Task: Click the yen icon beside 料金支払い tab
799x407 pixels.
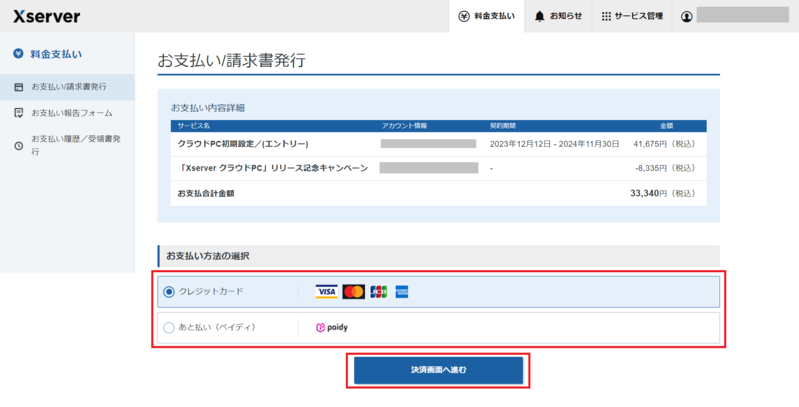Action: [x=464, y=17]
